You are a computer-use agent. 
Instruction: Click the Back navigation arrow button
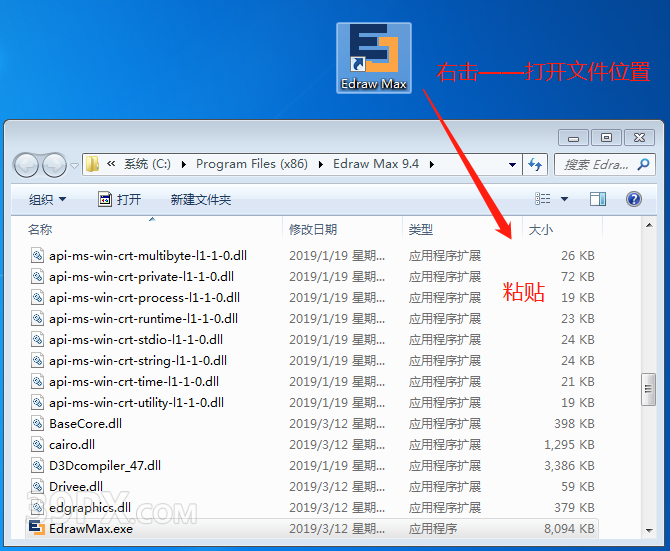coord(26,165)
